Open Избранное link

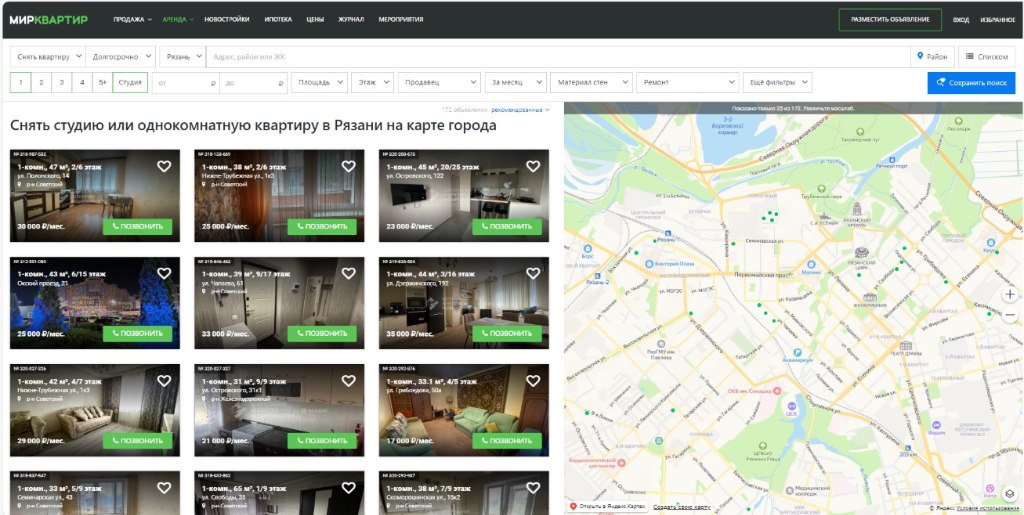[997, 20]
